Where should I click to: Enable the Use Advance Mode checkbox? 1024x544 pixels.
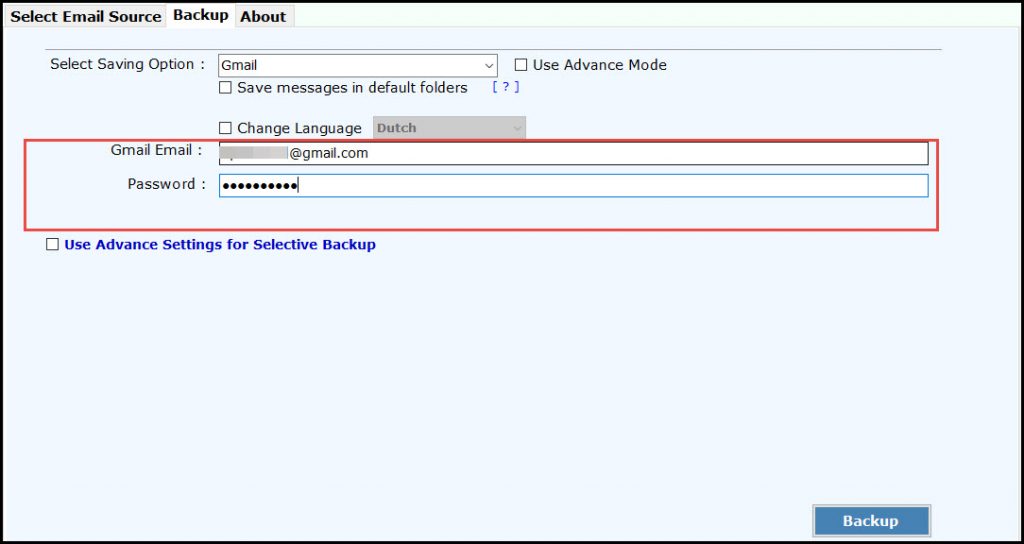pyautogui.click(x=521, y=65)
